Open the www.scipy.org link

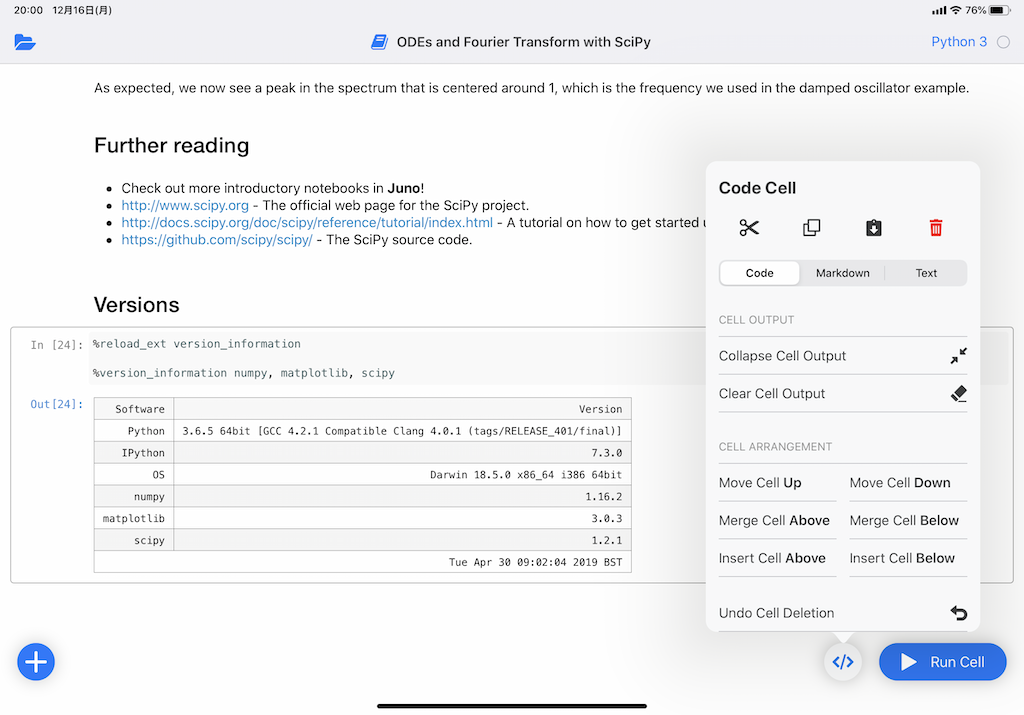pyautogui.click(x=185, y=206)
